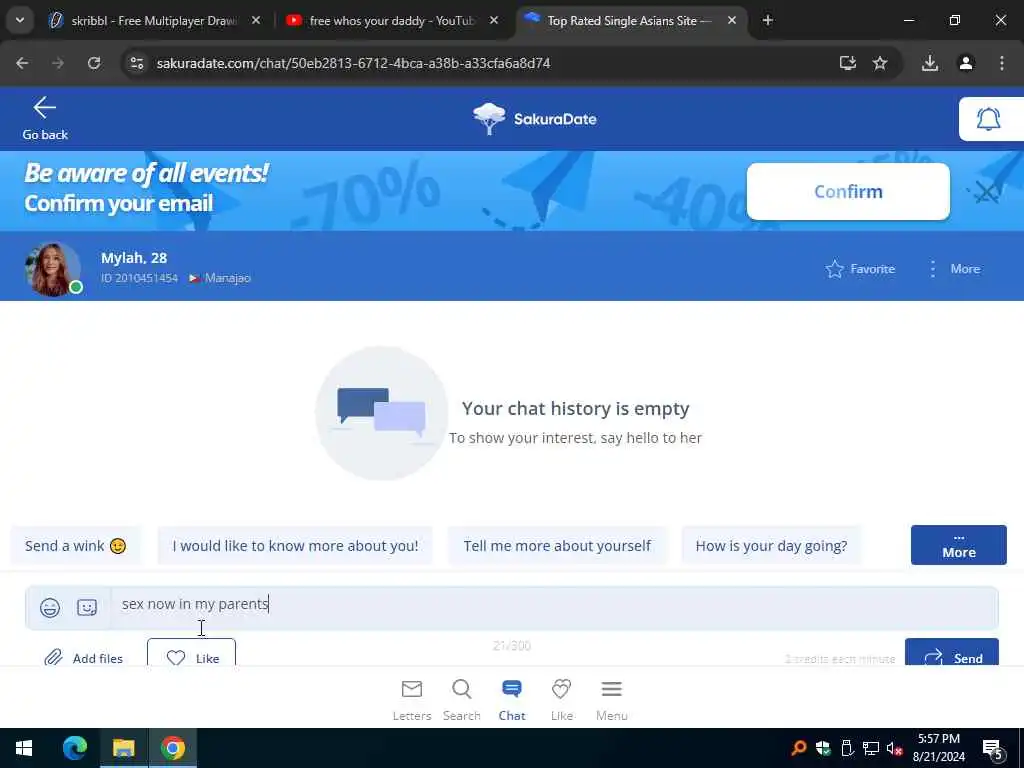Open the Windows Start menu
Screen dimensions: 1024x768
pos(24,748)
